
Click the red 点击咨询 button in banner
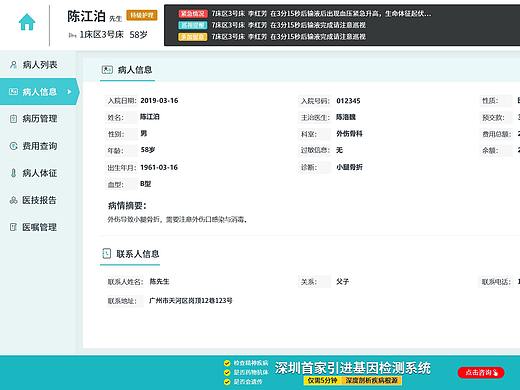click(481, 372)
